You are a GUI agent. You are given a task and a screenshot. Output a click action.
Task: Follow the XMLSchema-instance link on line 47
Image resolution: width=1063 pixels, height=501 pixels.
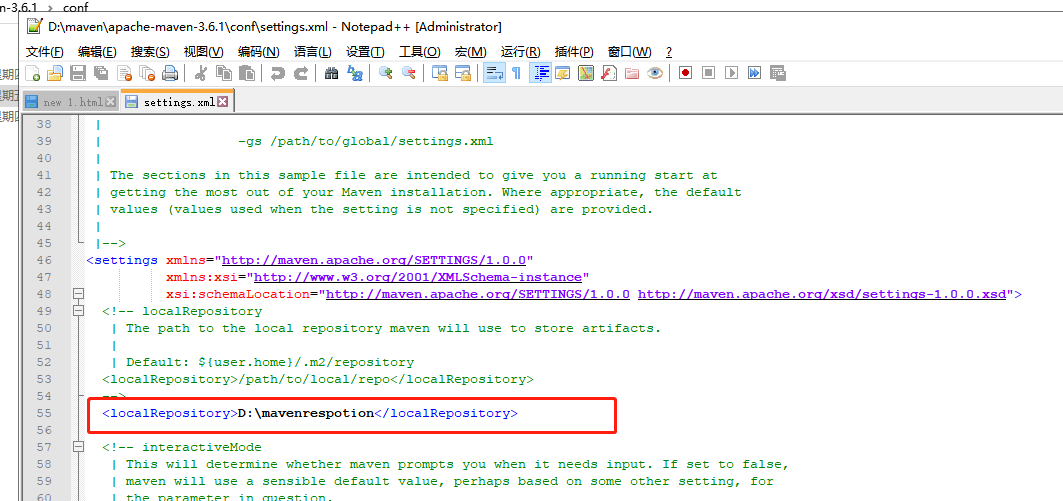coord(418,277)
